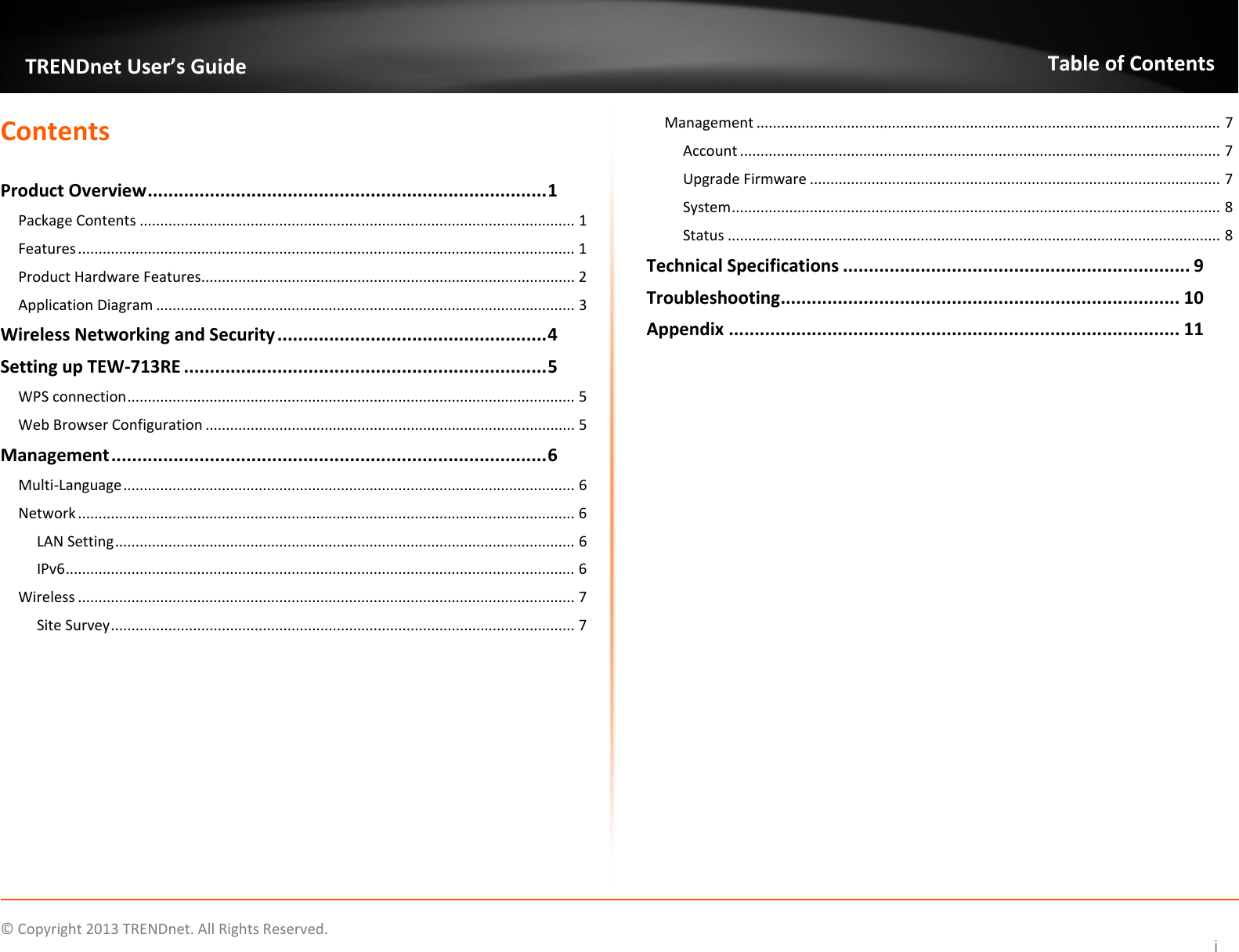The width and height of the screenshot is (1239, 952).
Task: Go to Wireless Networking and Security
Action: click(279, 334)
